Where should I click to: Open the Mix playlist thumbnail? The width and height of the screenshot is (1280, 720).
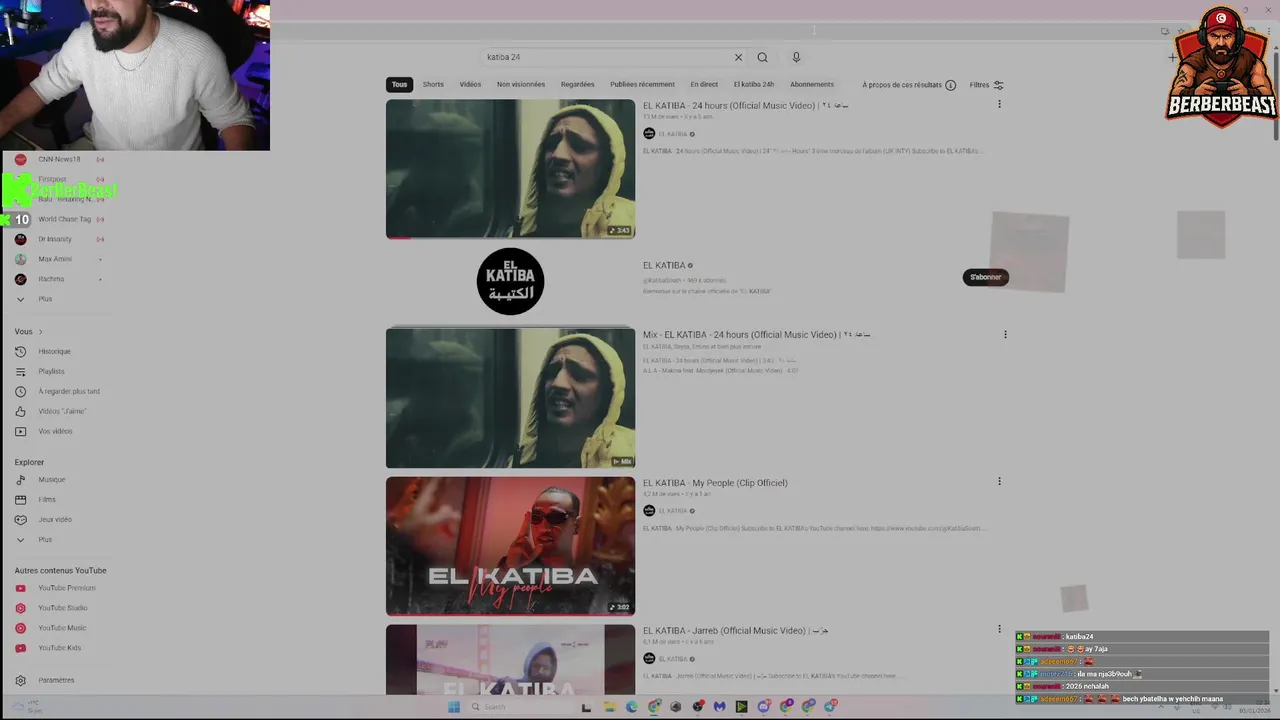510,398
